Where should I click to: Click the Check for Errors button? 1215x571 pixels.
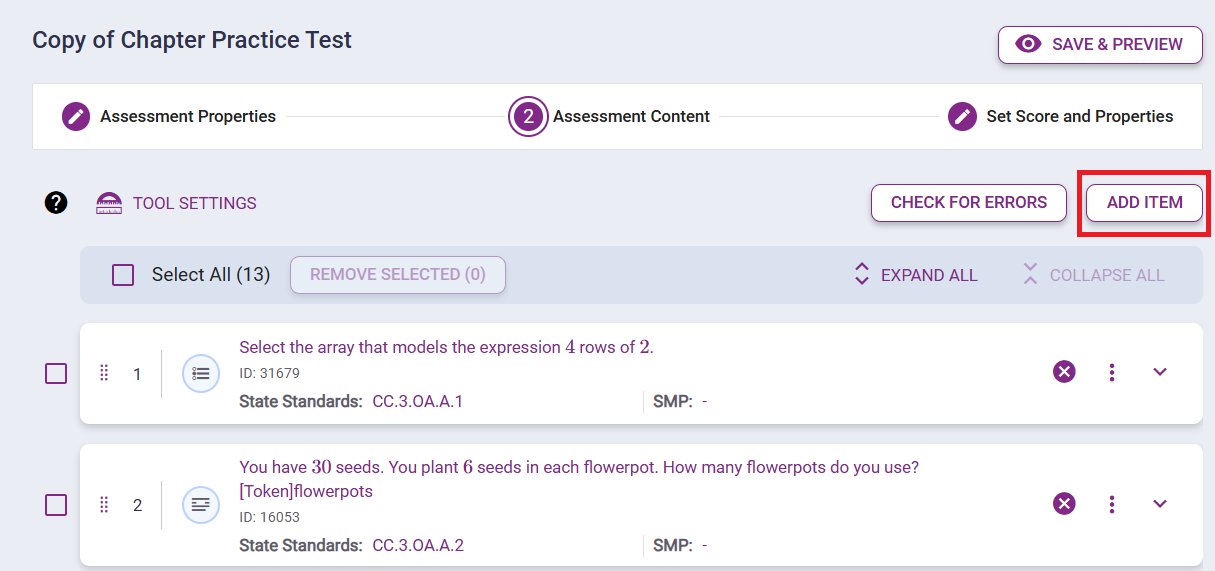click(968, 203)
